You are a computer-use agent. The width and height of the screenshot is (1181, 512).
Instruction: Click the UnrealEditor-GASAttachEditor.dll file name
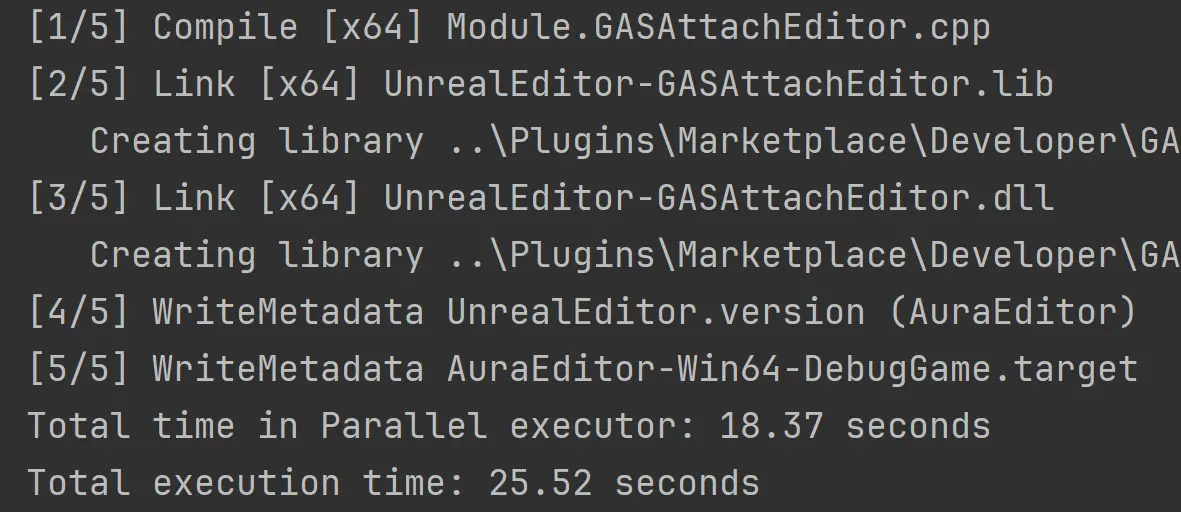point(718,198)
